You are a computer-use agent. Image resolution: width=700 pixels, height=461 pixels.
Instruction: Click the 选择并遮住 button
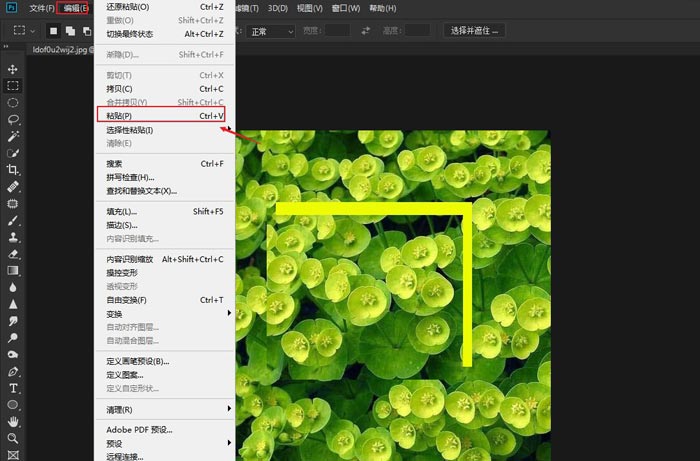[474, 31]
